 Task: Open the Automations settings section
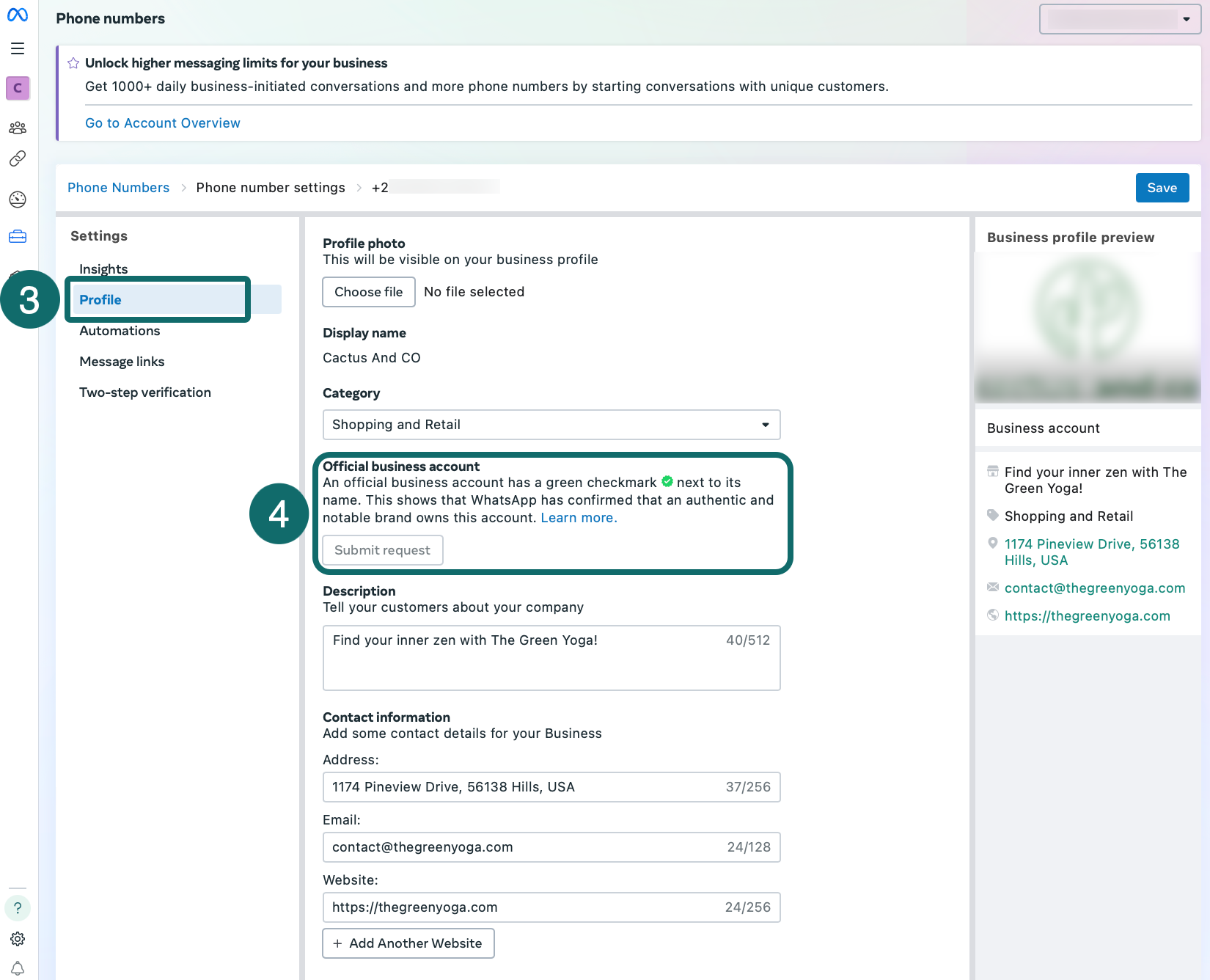point(120,331)
